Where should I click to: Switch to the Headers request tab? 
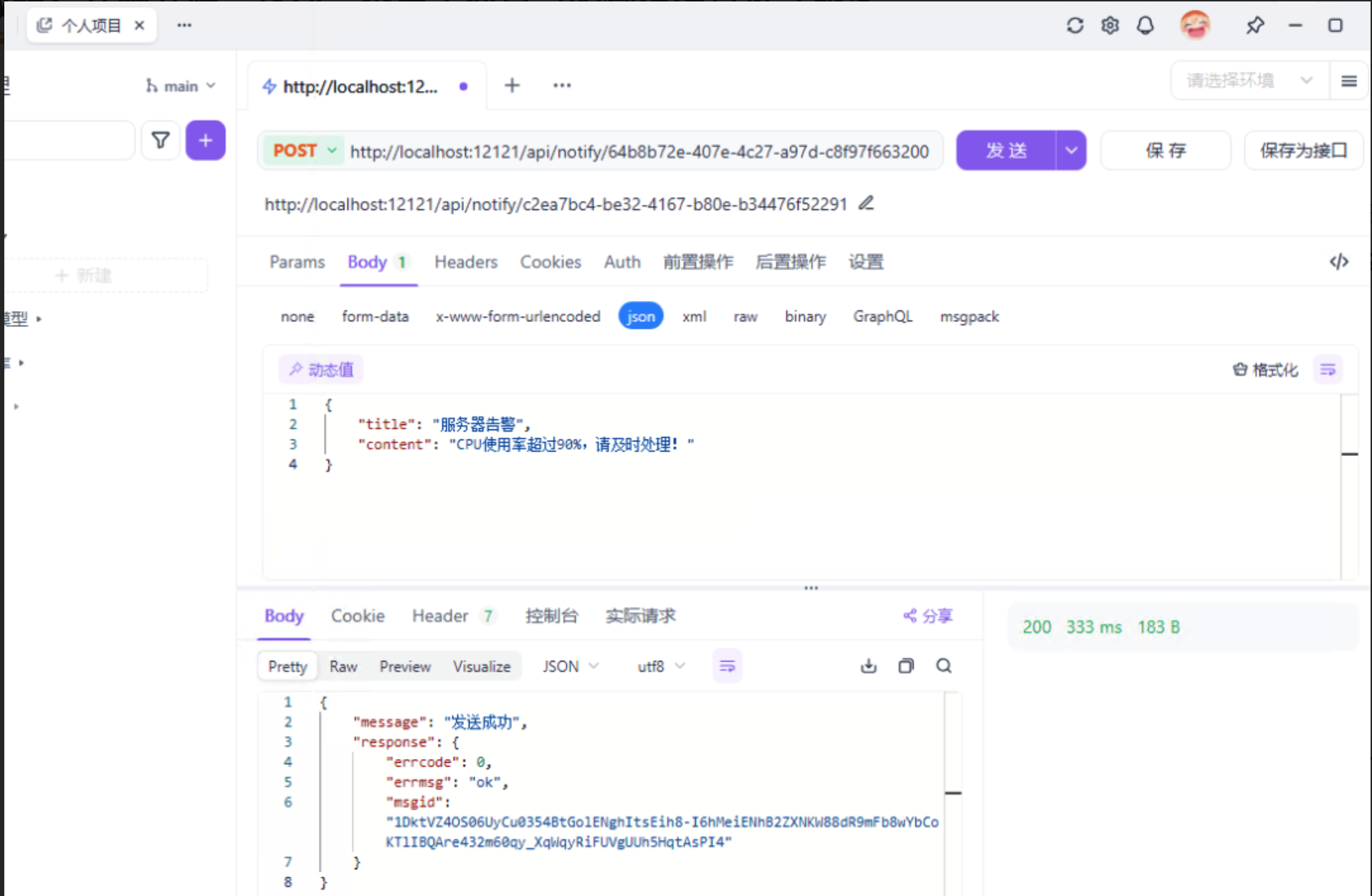pyautogui.click(x=465, y=262)
